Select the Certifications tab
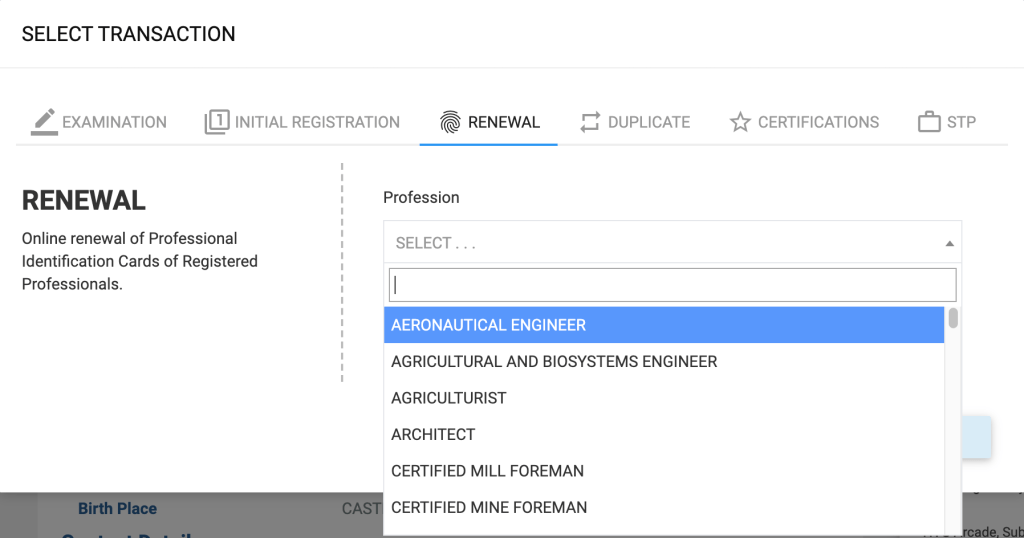 pos(818,122)
